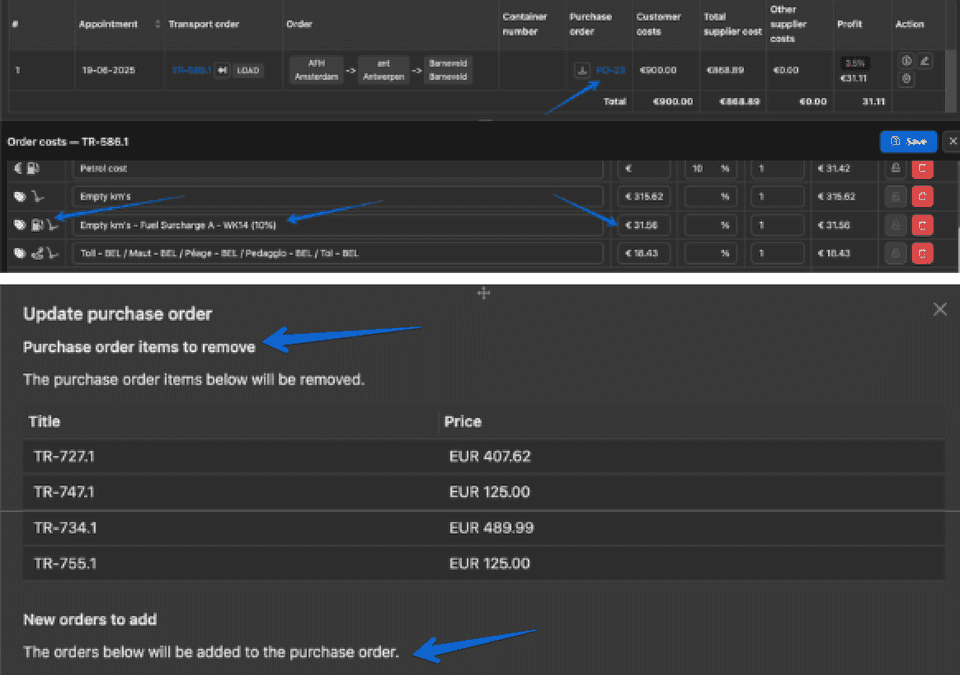This screenshot has height=675, width=960.
Task: Click the Price column header
Action: [463, 421]
